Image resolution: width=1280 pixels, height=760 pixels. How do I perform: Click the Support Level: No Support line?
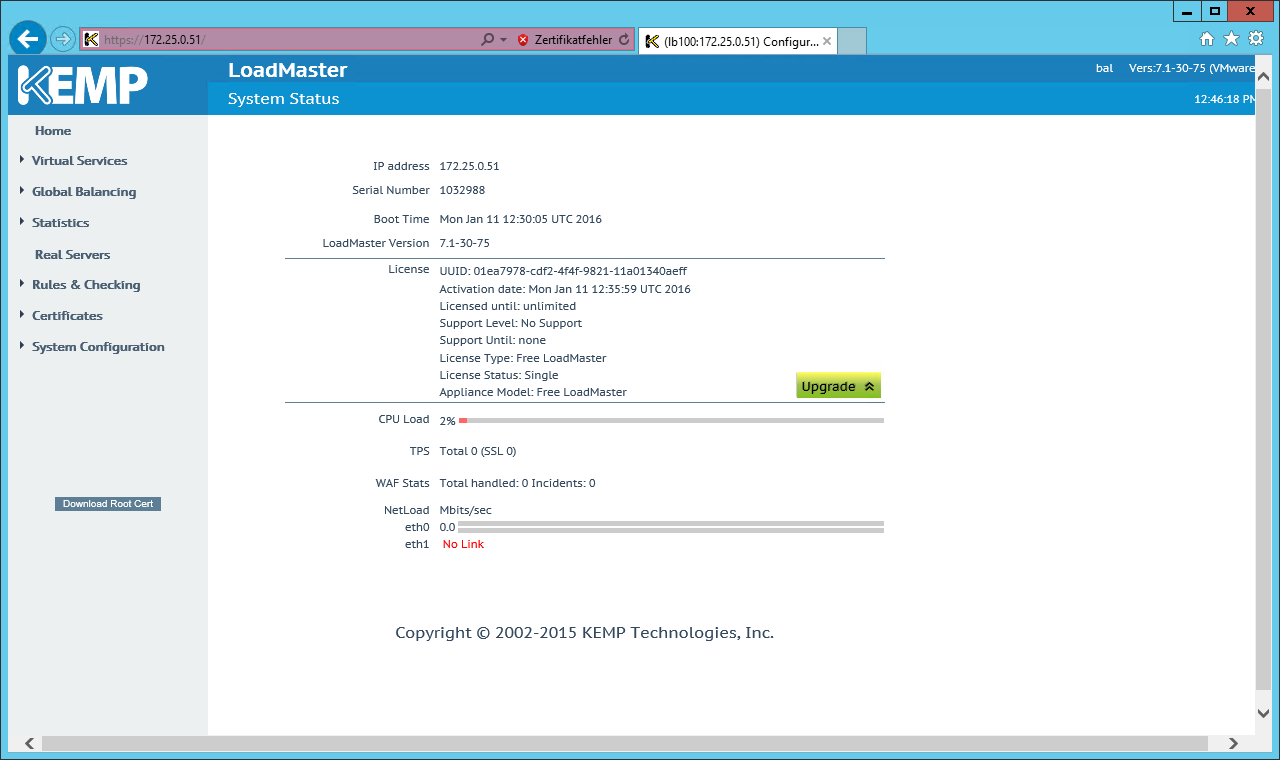tap(511, 323)
